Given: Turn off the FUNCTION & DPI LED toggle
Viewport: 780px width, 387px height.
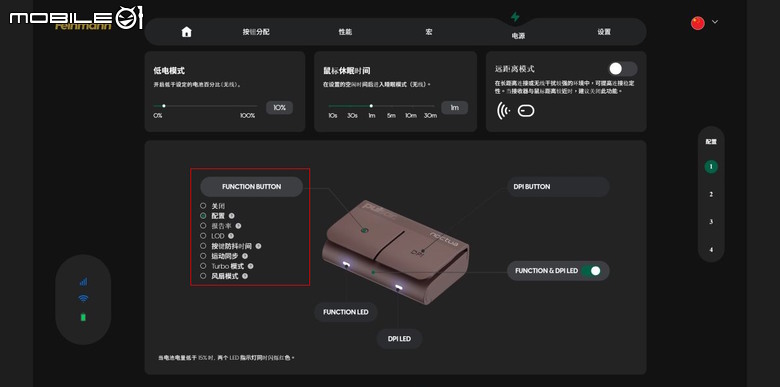Looking at the screenshot, I should [592, 271].
